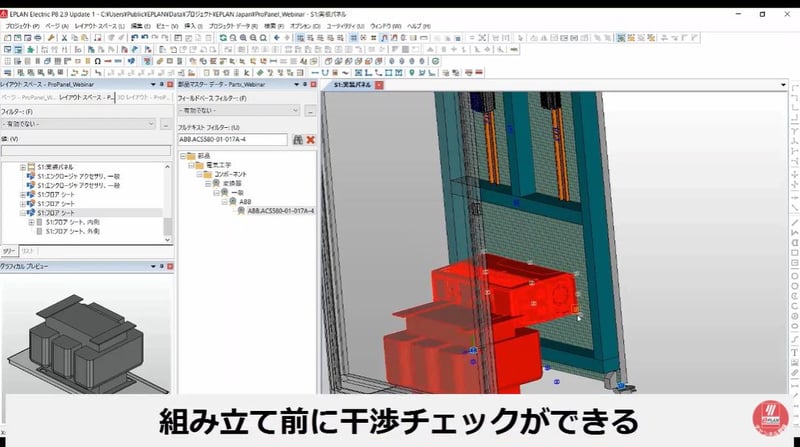Click the yellow wrench settings icon
Viewport: 800px width, 447px height.
[x=51, y=38]
